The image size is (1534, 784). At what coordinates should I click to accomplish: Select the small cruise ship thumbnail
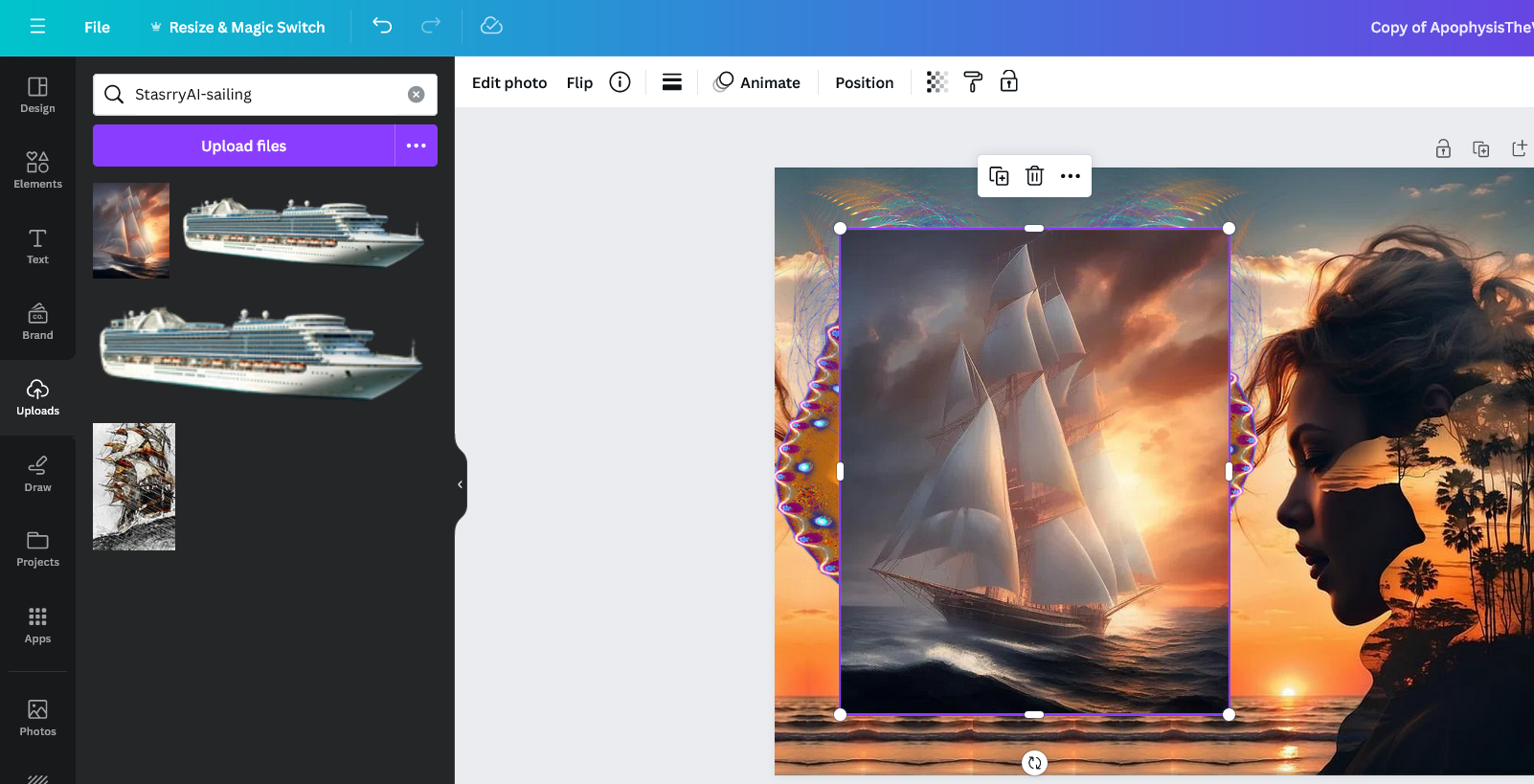(x=303, y=232)
